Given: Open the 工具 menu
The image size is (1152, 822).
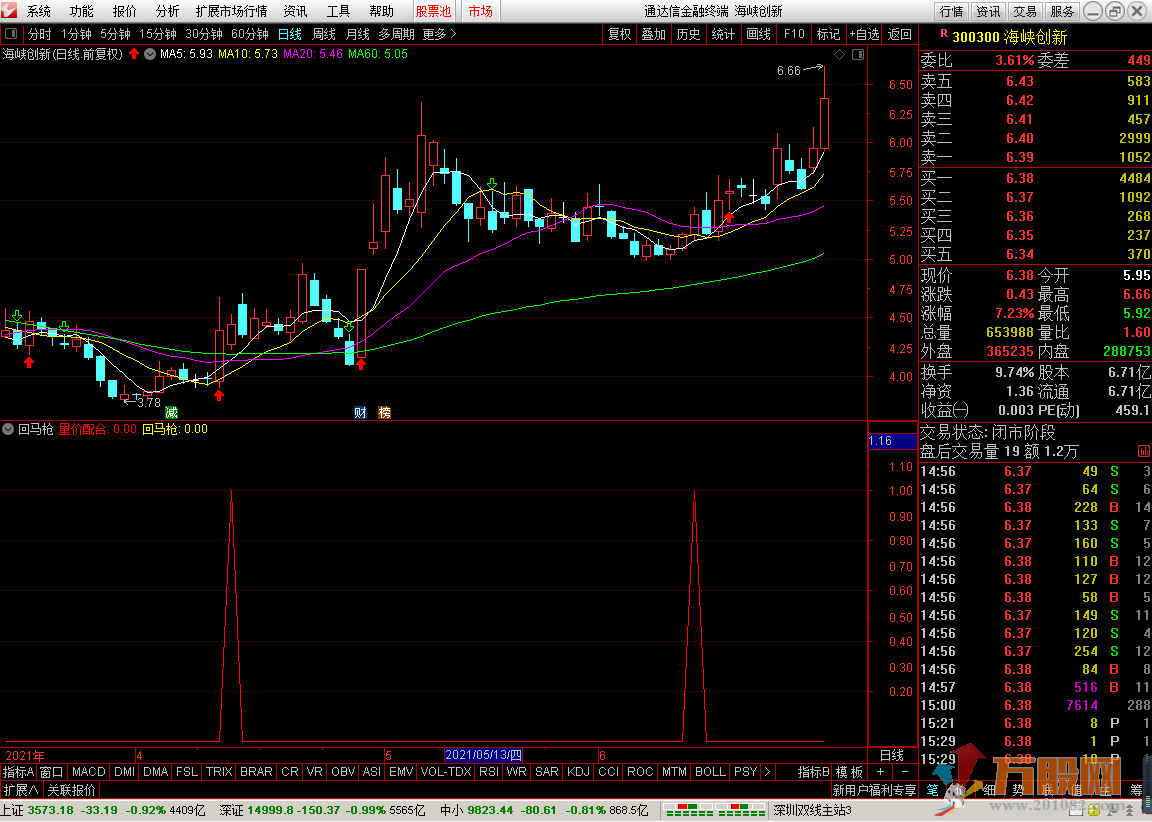Looking at the screenshot, I should (x=338, y=11).
